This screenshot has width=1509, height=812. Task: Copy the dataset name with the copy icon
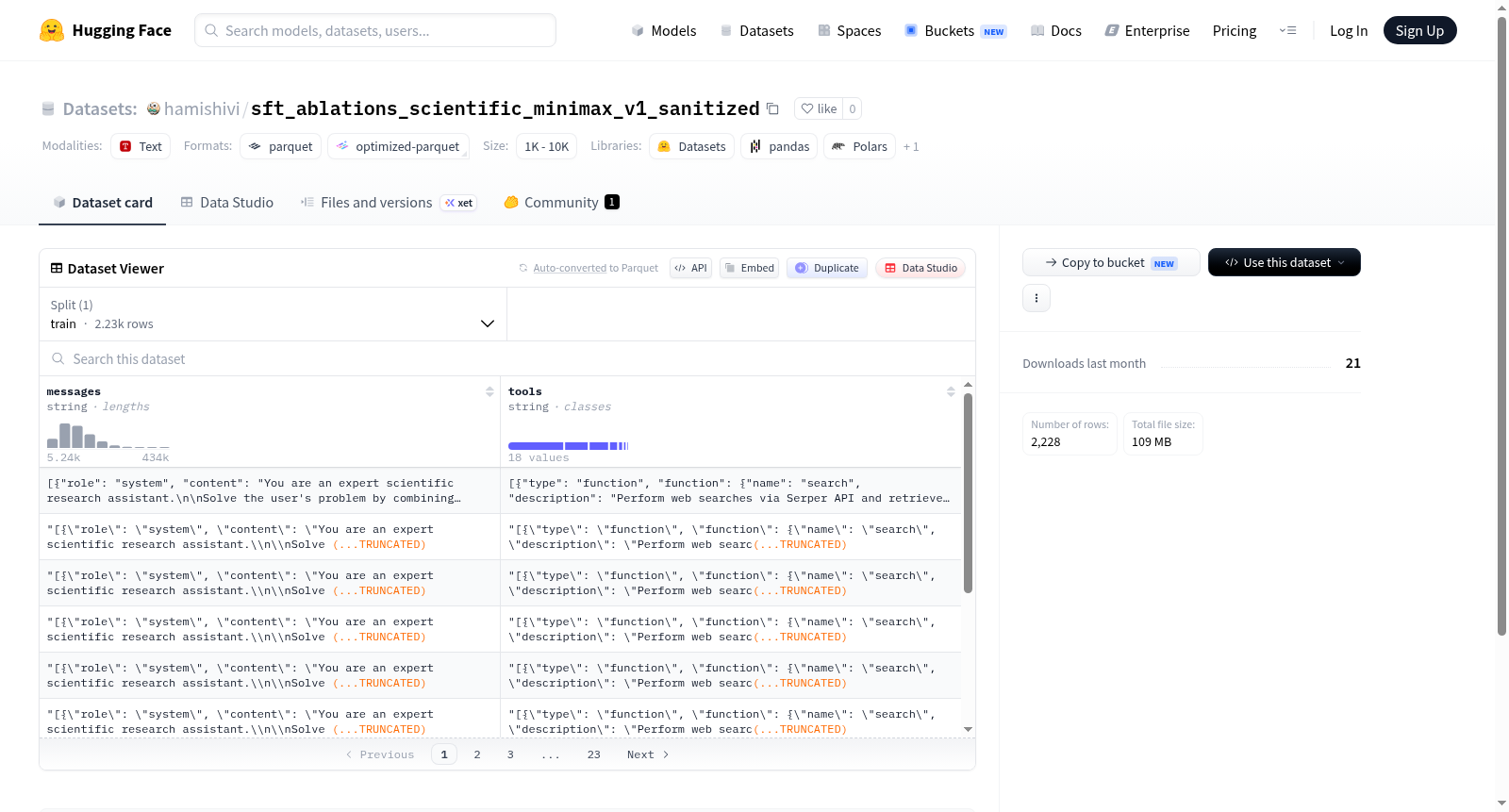(x=772, y=108)
